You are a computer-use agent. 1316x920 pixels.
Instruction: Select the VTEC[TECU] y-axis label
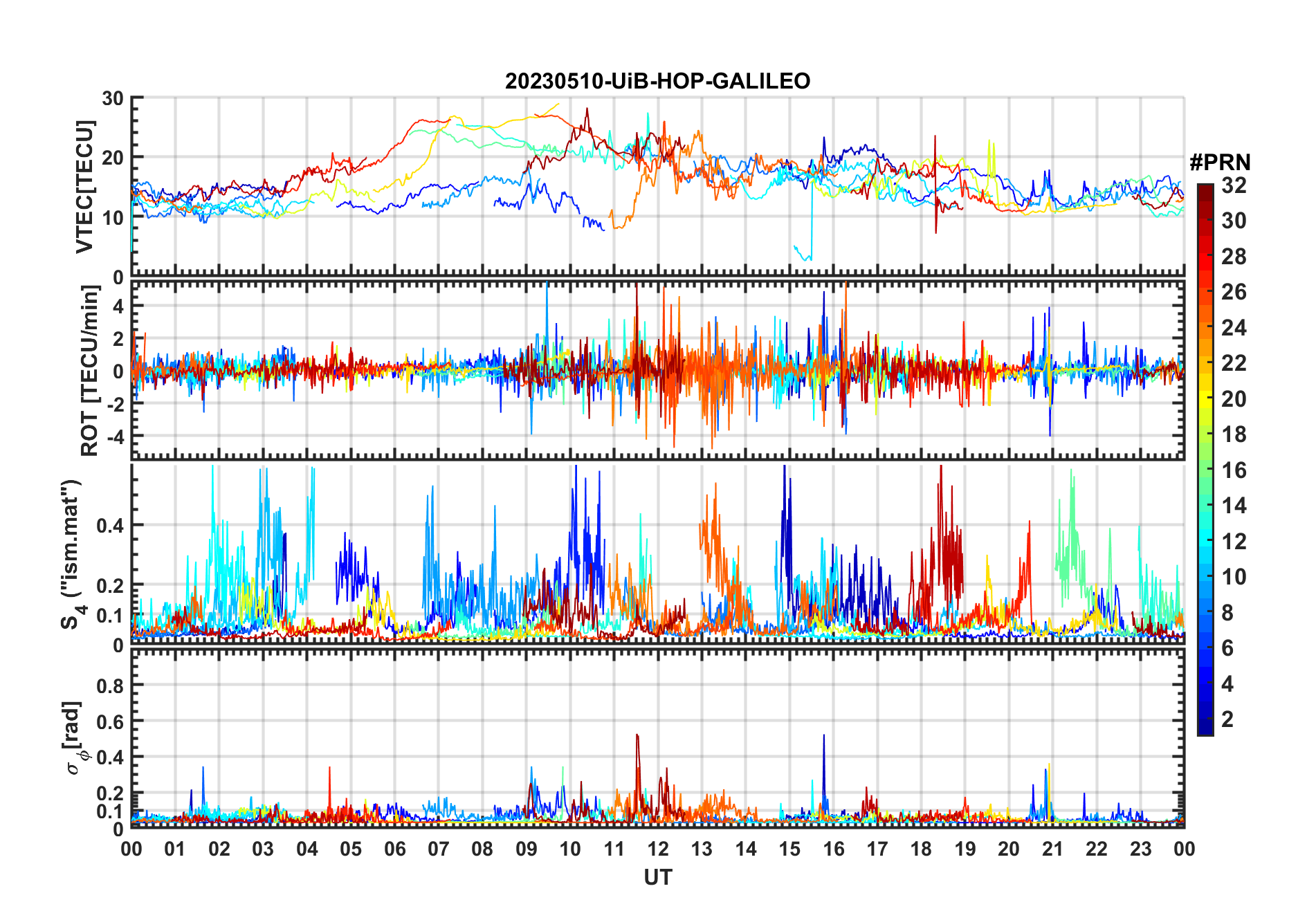click(84, 187)
